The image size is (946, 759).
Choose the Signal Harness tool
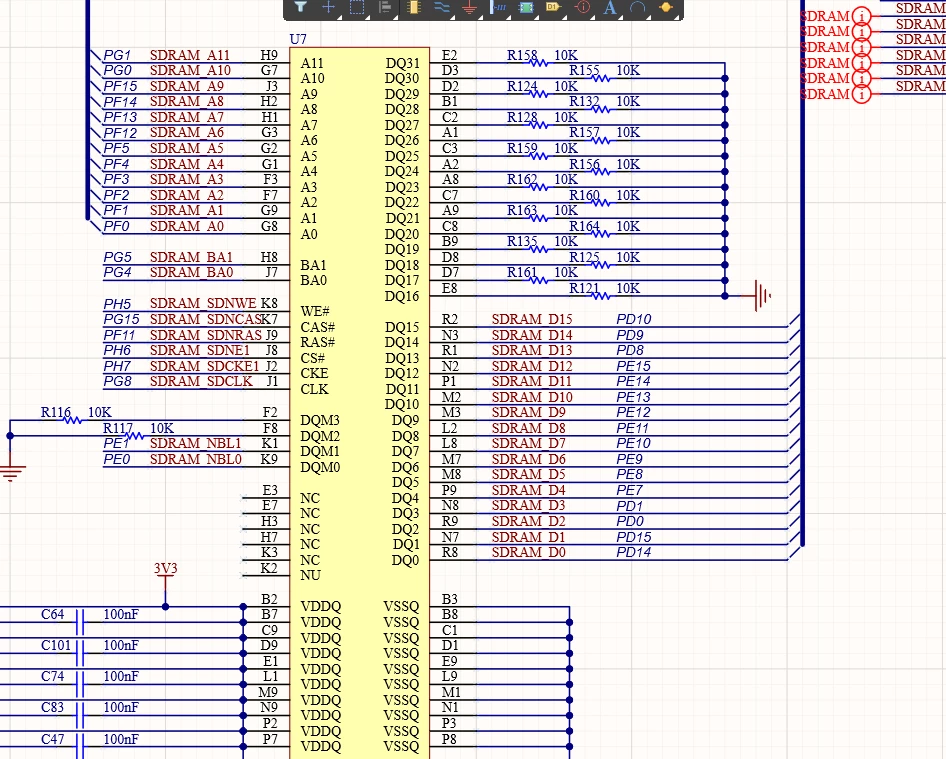click(498, 7)
